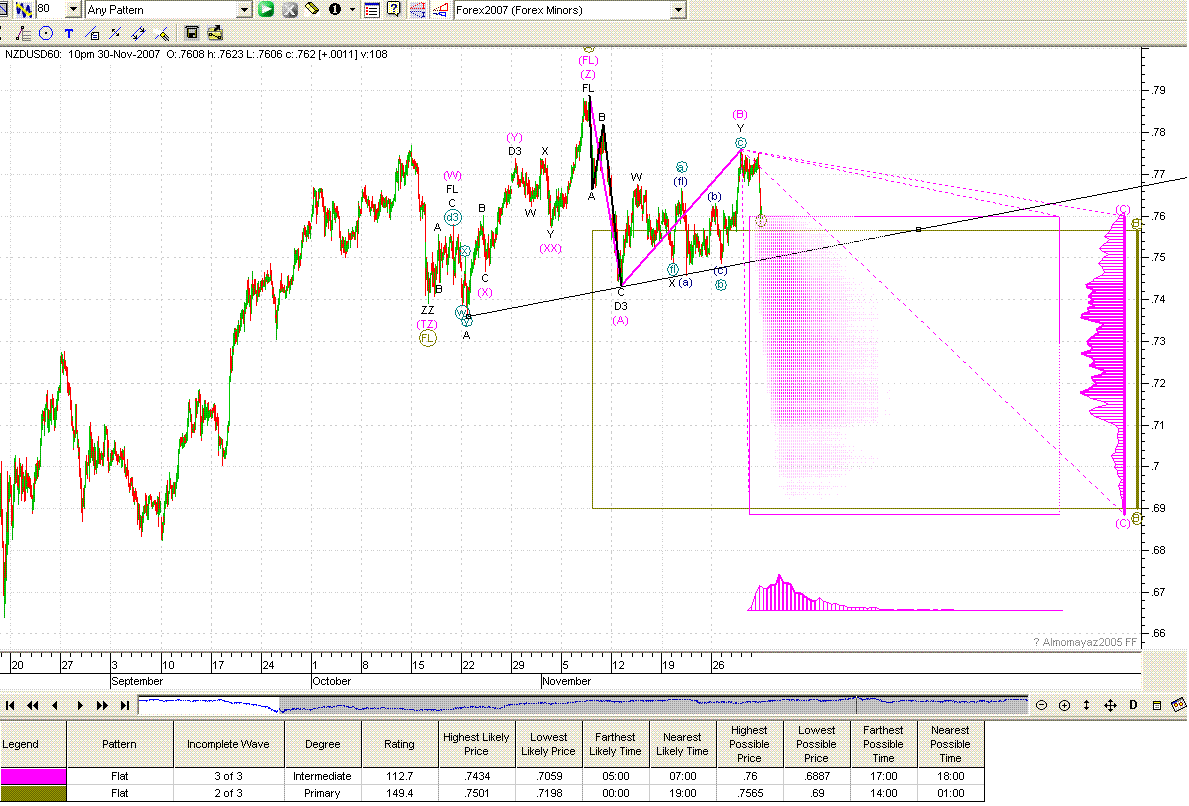Click the dotted wave projection icon

pyautogui.click(x=417, y=10)
